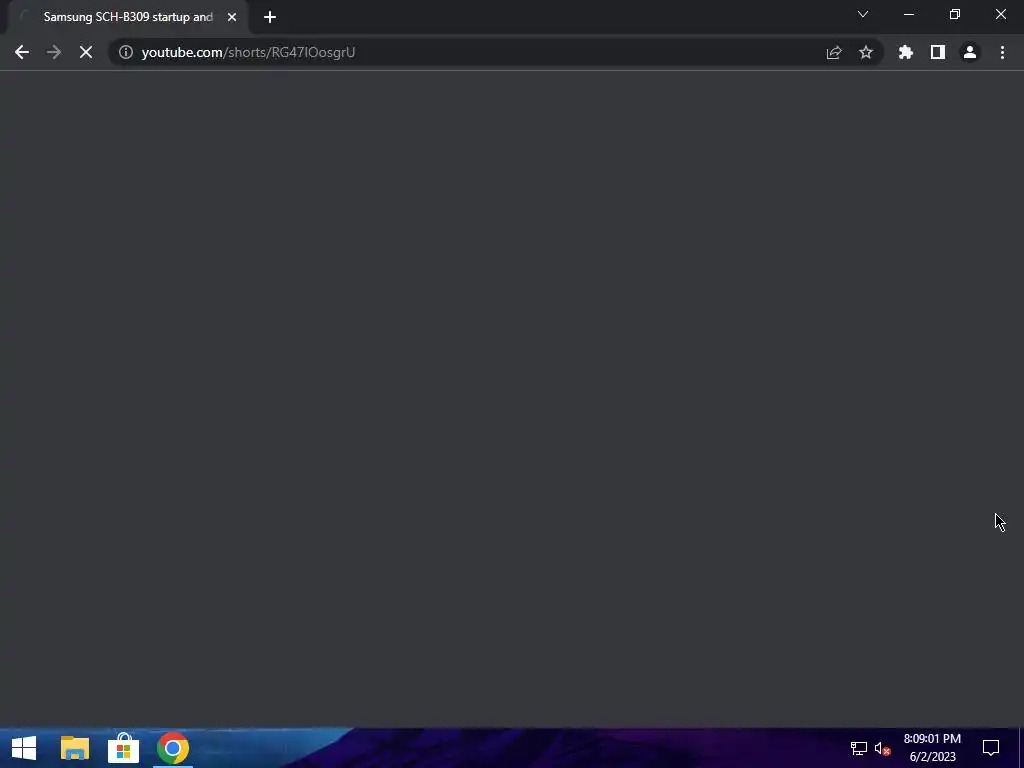Image resolution: width=1024 pixels, height=768 pixels.
Task: Go back to the previous page
Action: (22, 52)
